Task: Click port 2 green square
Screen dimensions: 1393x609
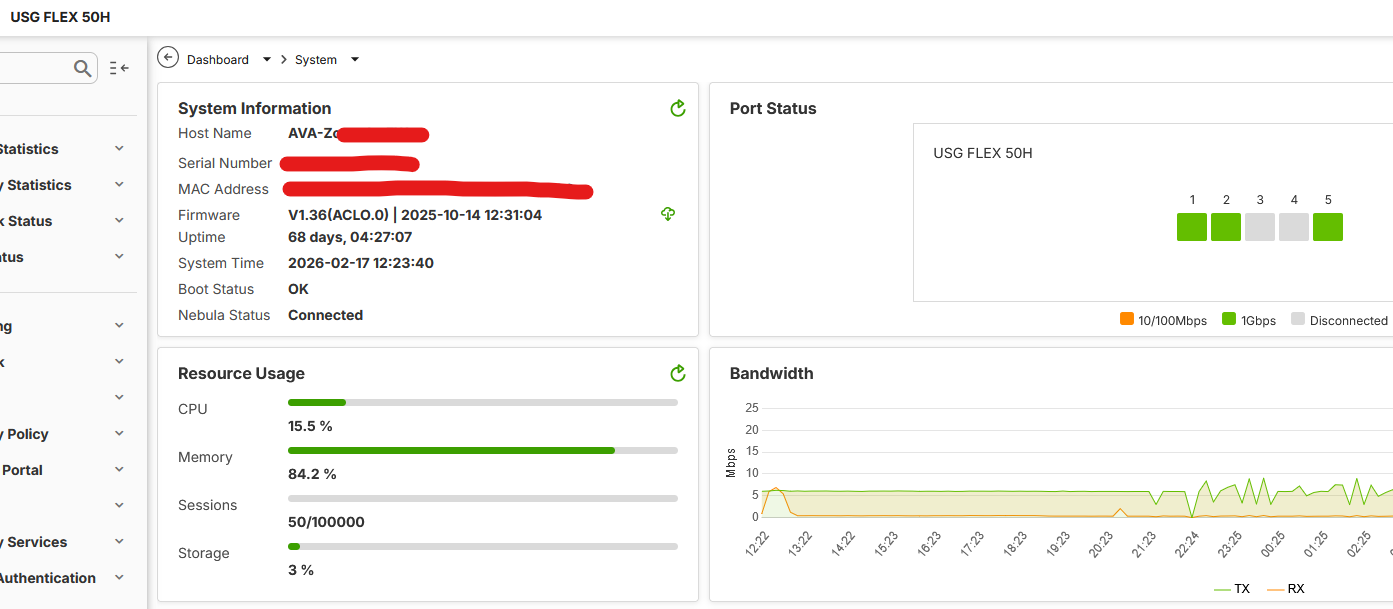Action: pos(1226,227)
